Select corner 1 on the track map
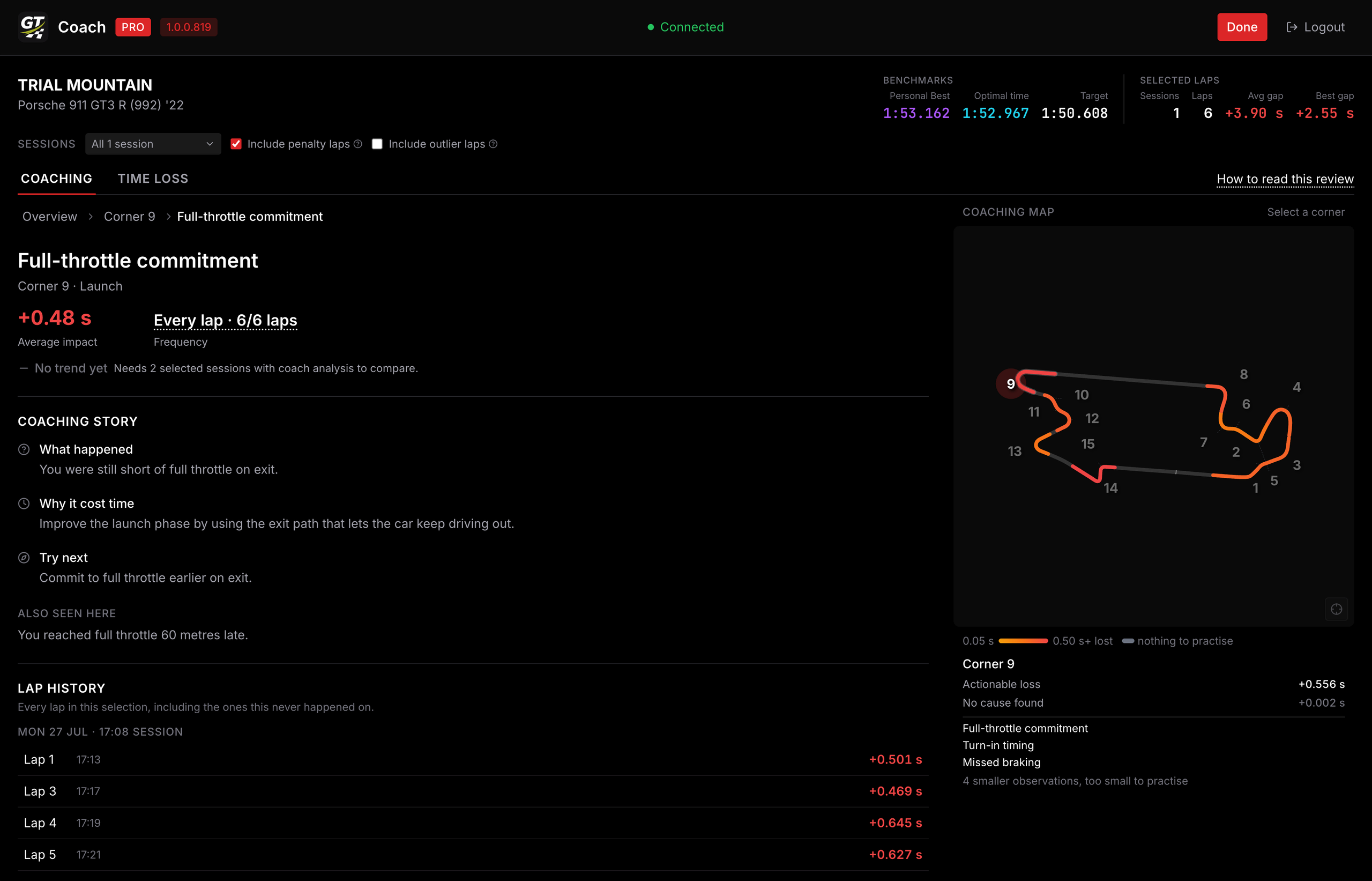Image resolution: width=1372 pixels, height=881 pixels. pyautogui.click(x=1255, y=488)
